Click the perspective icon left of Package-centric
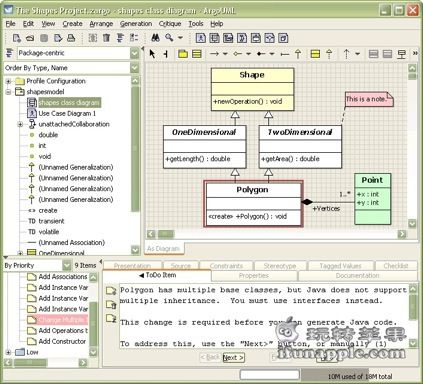 [x=10, y=53]
